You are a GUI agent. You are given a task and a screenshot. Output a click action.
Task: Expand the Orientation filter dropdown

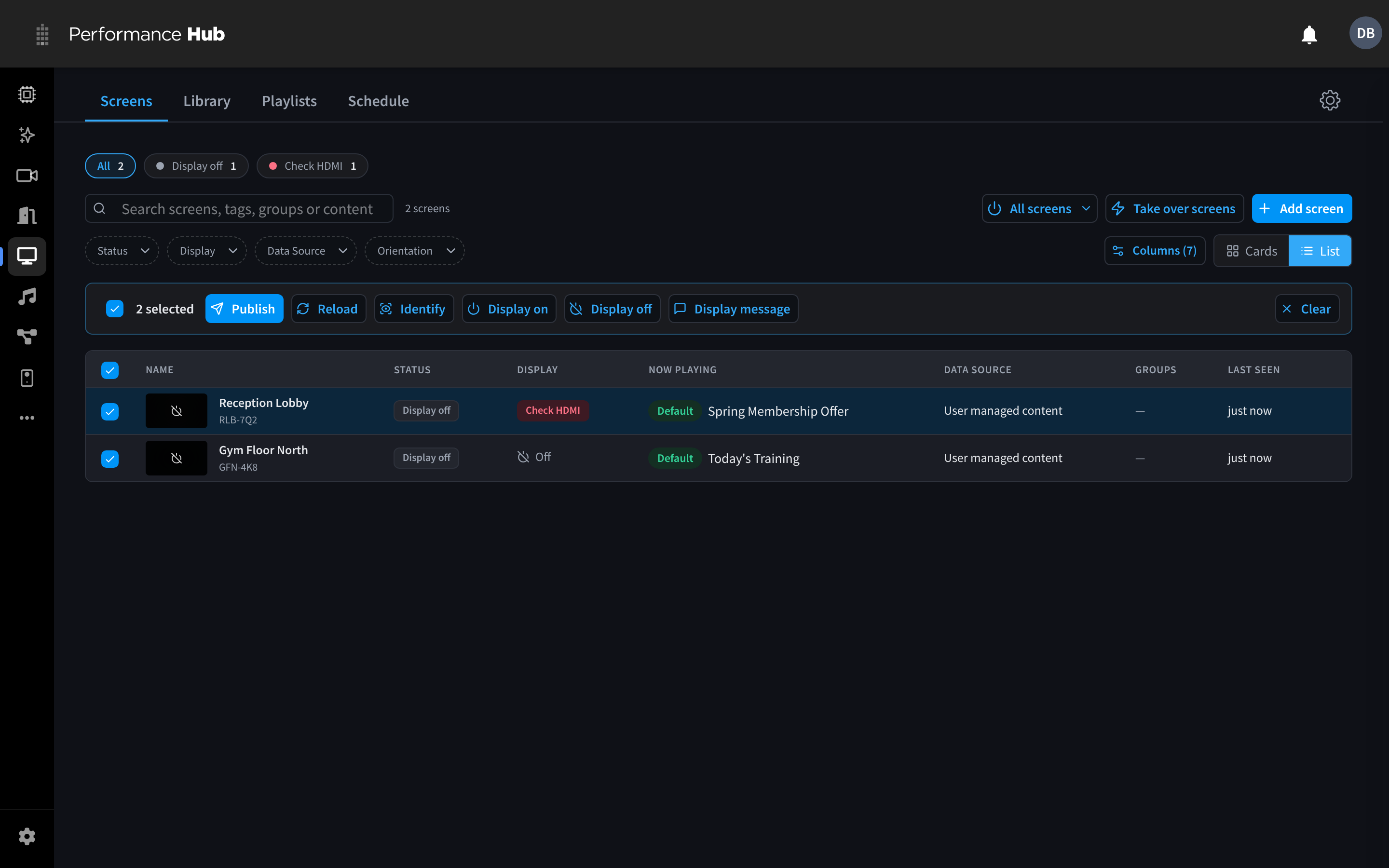[415, 251]
